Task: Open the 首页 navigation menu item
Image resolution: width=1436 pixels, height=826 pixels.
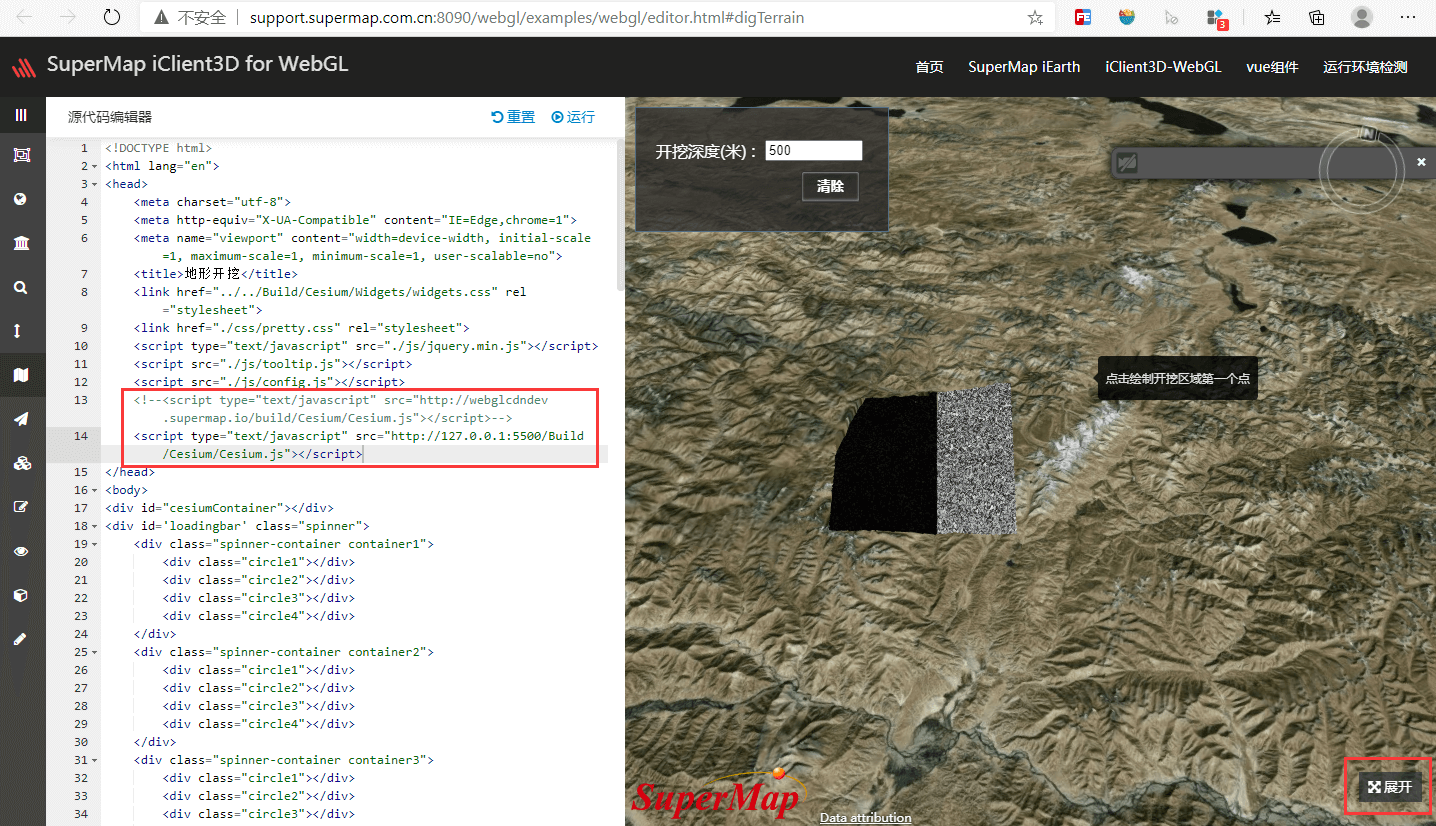Action: click(929, 67)
